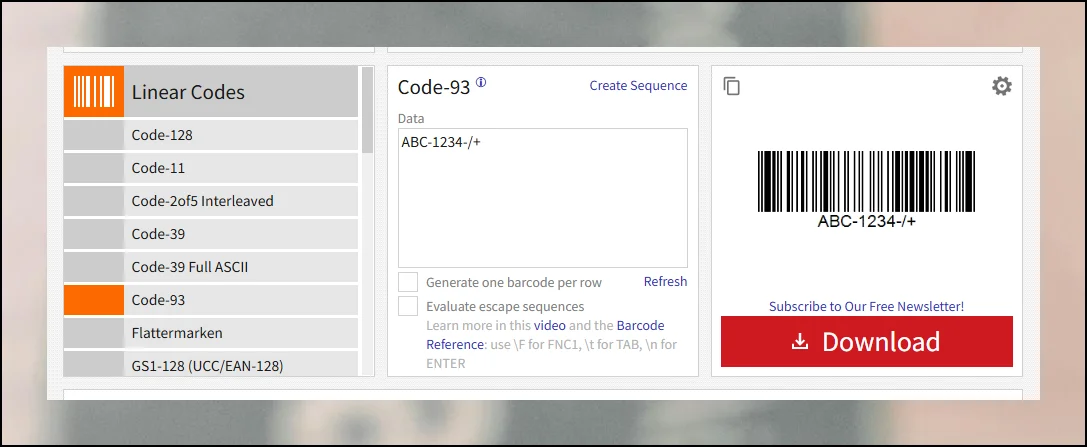Enable Generate one barcode per row
This screenshot has width=1087, height=447.
tap(408, 282)
